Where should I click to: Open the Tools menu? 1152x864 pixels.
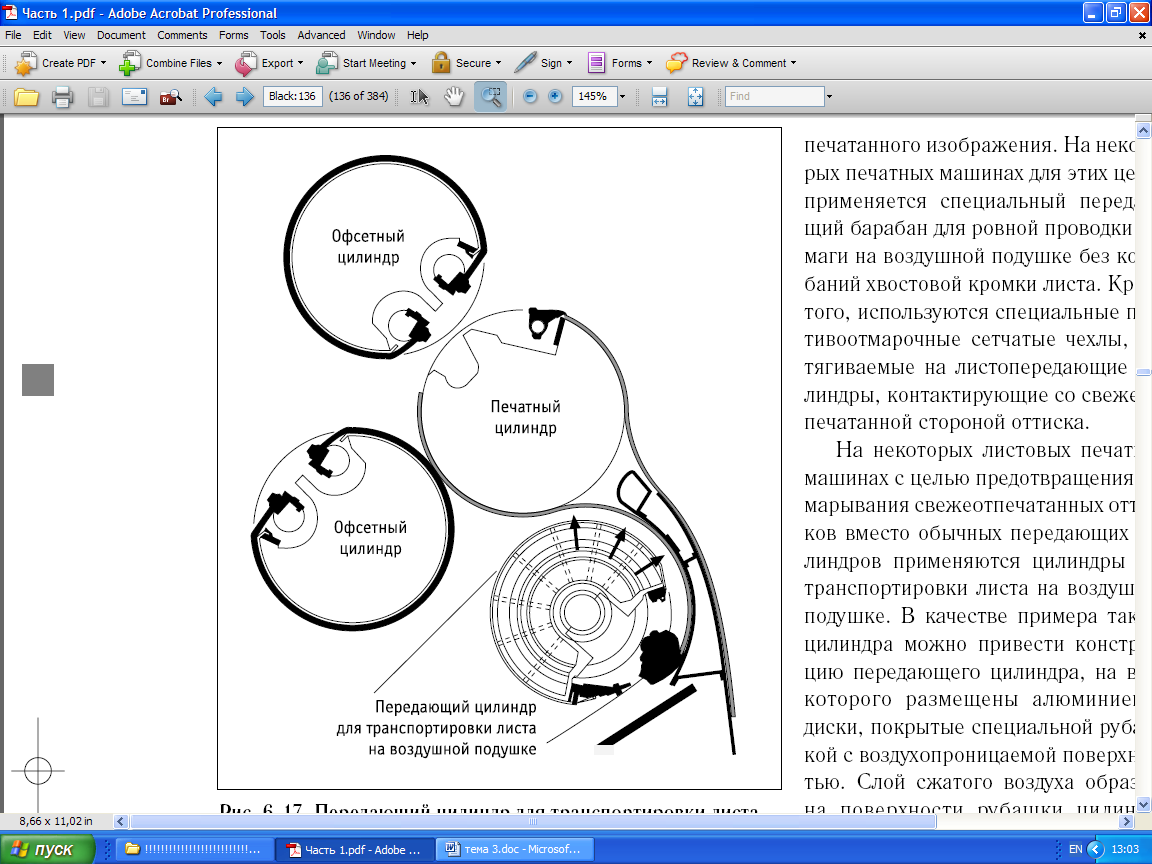pyautogui.click(x=273, y=35)
